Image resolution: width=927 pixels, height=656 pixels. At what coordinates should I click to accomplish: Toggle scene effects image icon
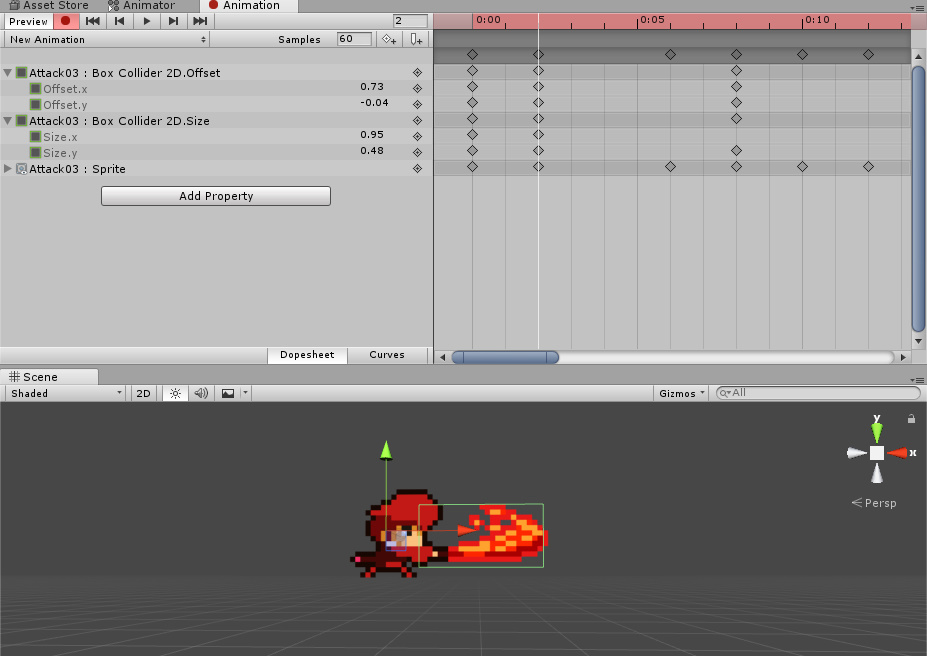coord(228,394)
